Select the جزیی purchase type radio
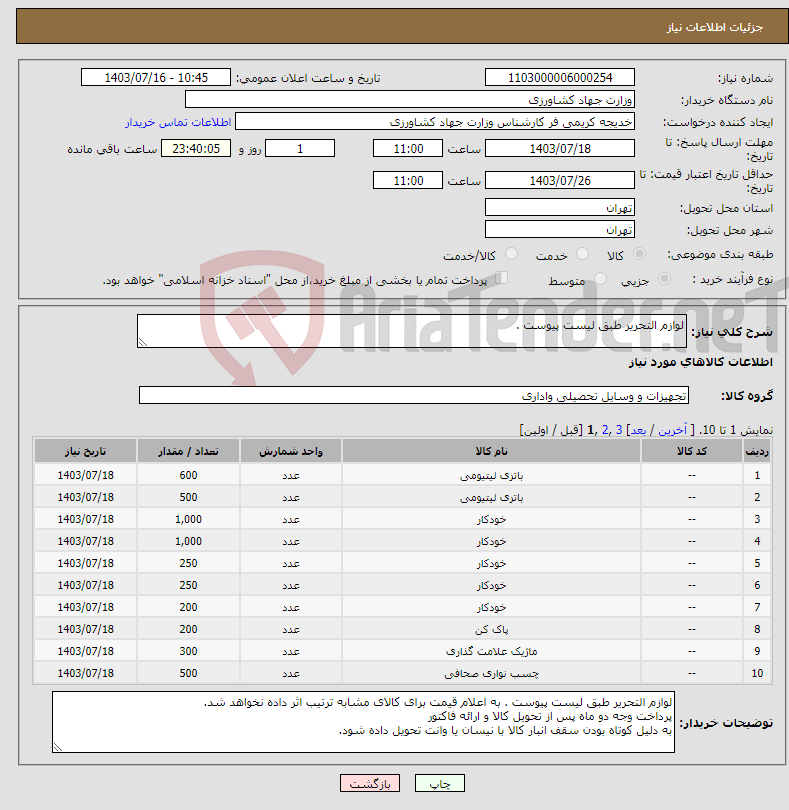789x810 pixels. pyautogui.click(x=664, y=279)
